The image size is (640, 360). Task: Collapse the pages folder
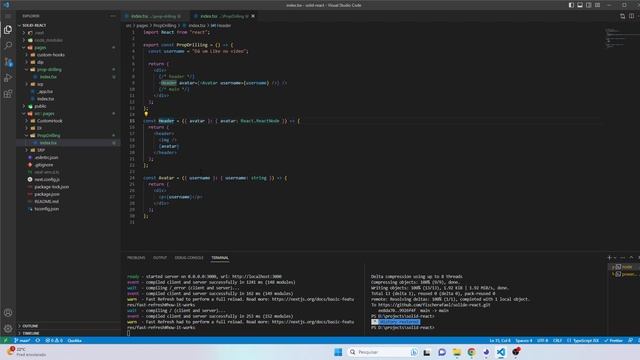(69, 47)
